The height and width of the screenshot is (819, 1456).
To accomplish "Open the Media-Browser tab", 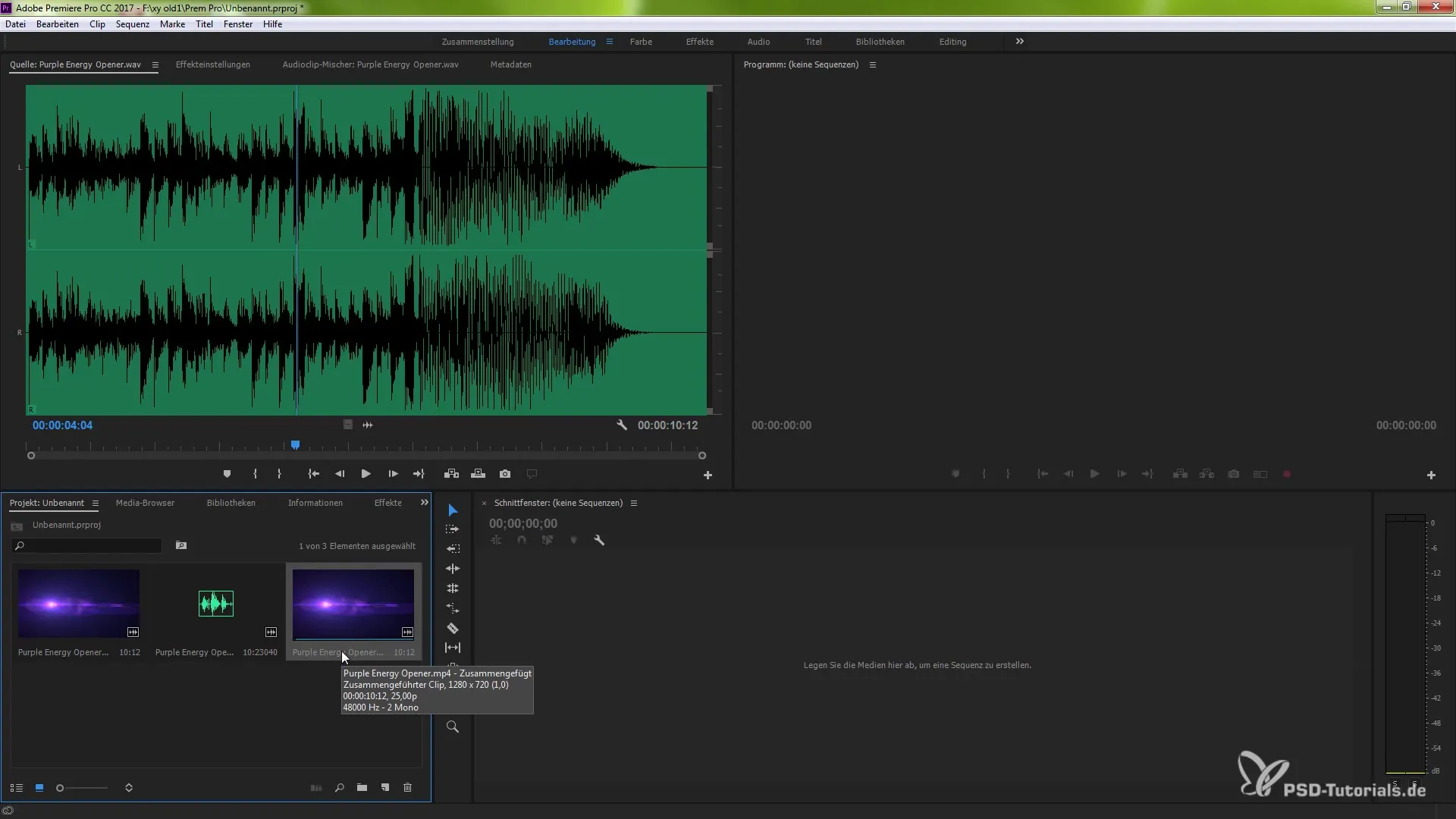I will click(145, 504).
